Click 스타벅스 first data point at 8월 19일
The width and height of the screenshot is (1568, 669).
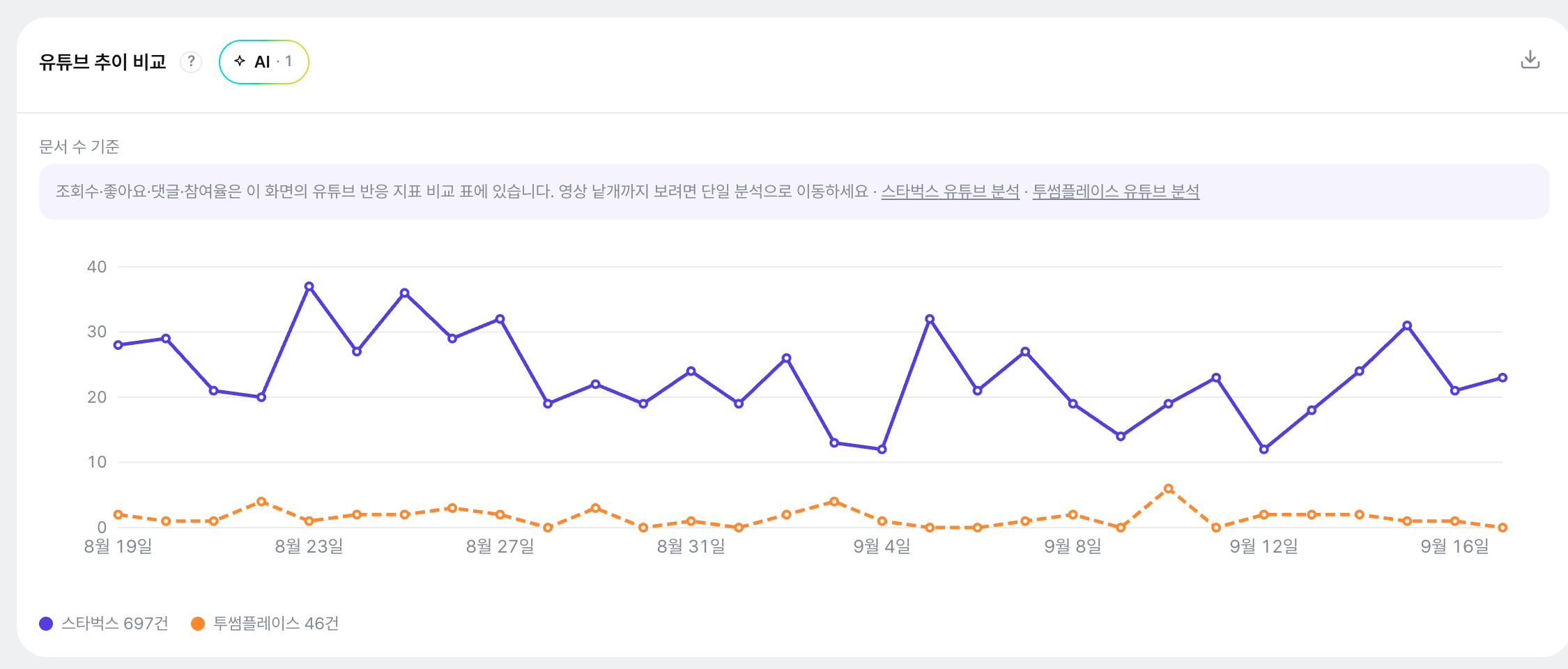pos(118,345)
